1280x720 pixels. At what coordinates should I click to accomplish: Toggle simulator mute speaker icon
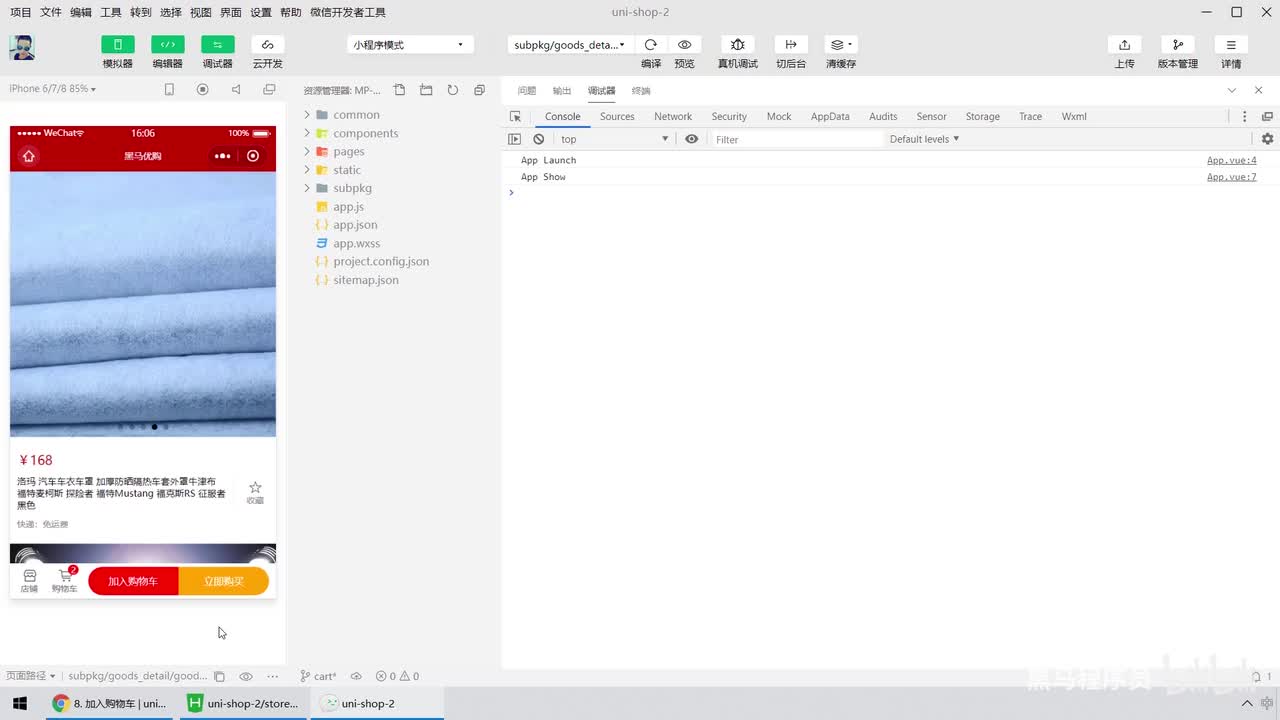coord(236,89)
